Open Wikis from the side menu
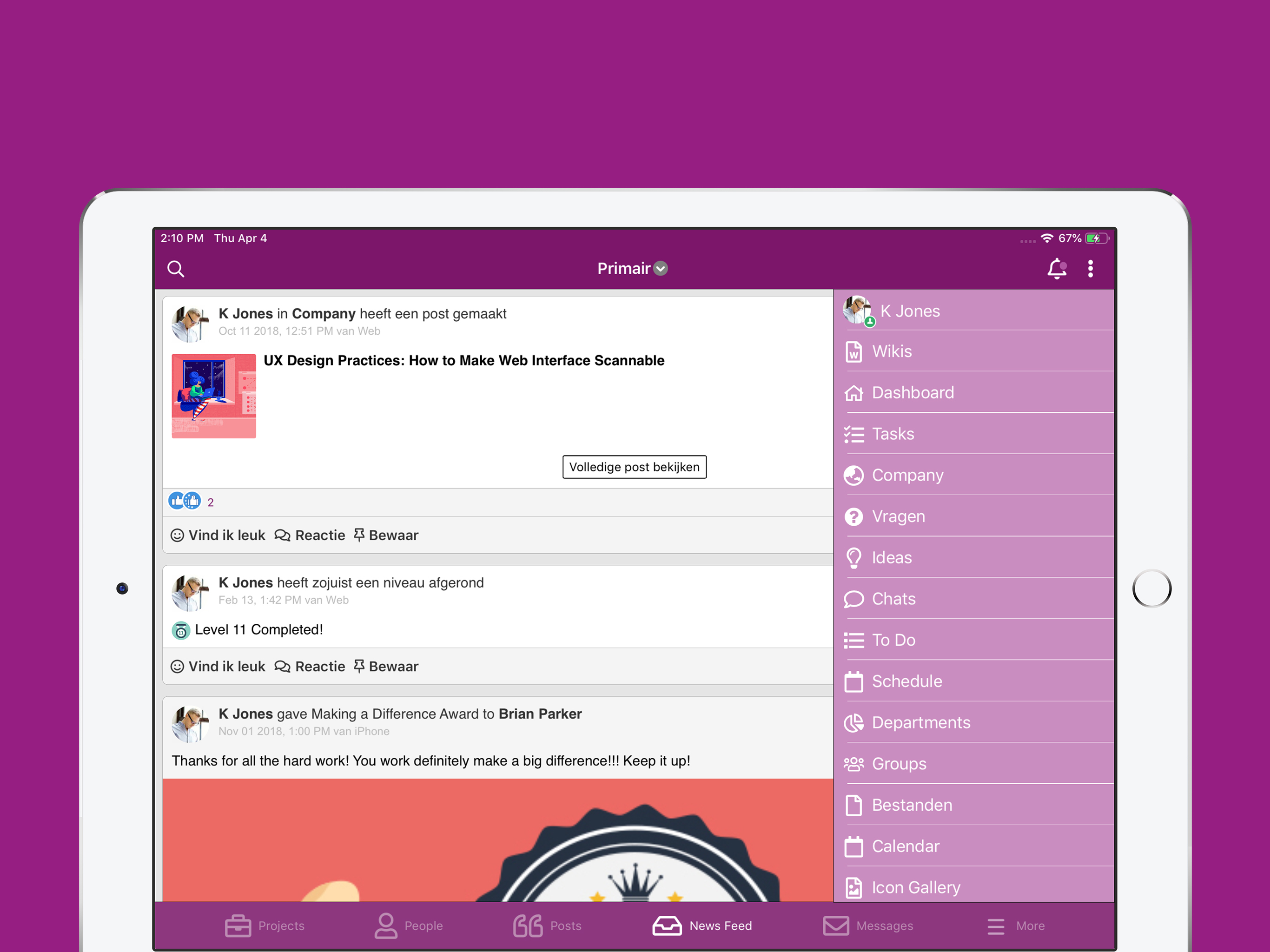The image size is (1270, 952). pyautogui.click(x=891, y=351)
